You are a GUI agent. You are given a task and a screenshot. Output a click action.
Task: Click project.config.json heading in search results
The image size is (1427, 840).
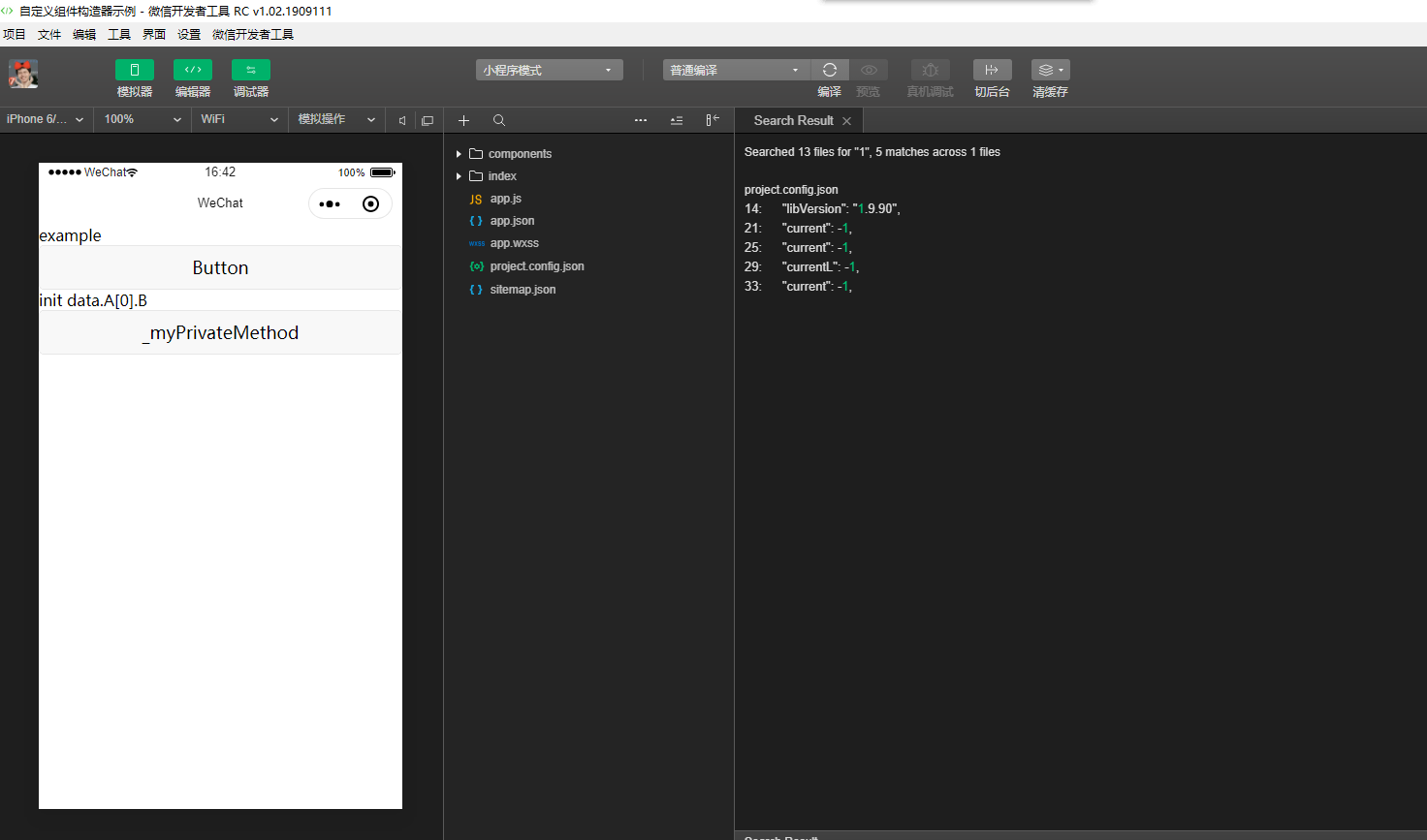(791, 190)
